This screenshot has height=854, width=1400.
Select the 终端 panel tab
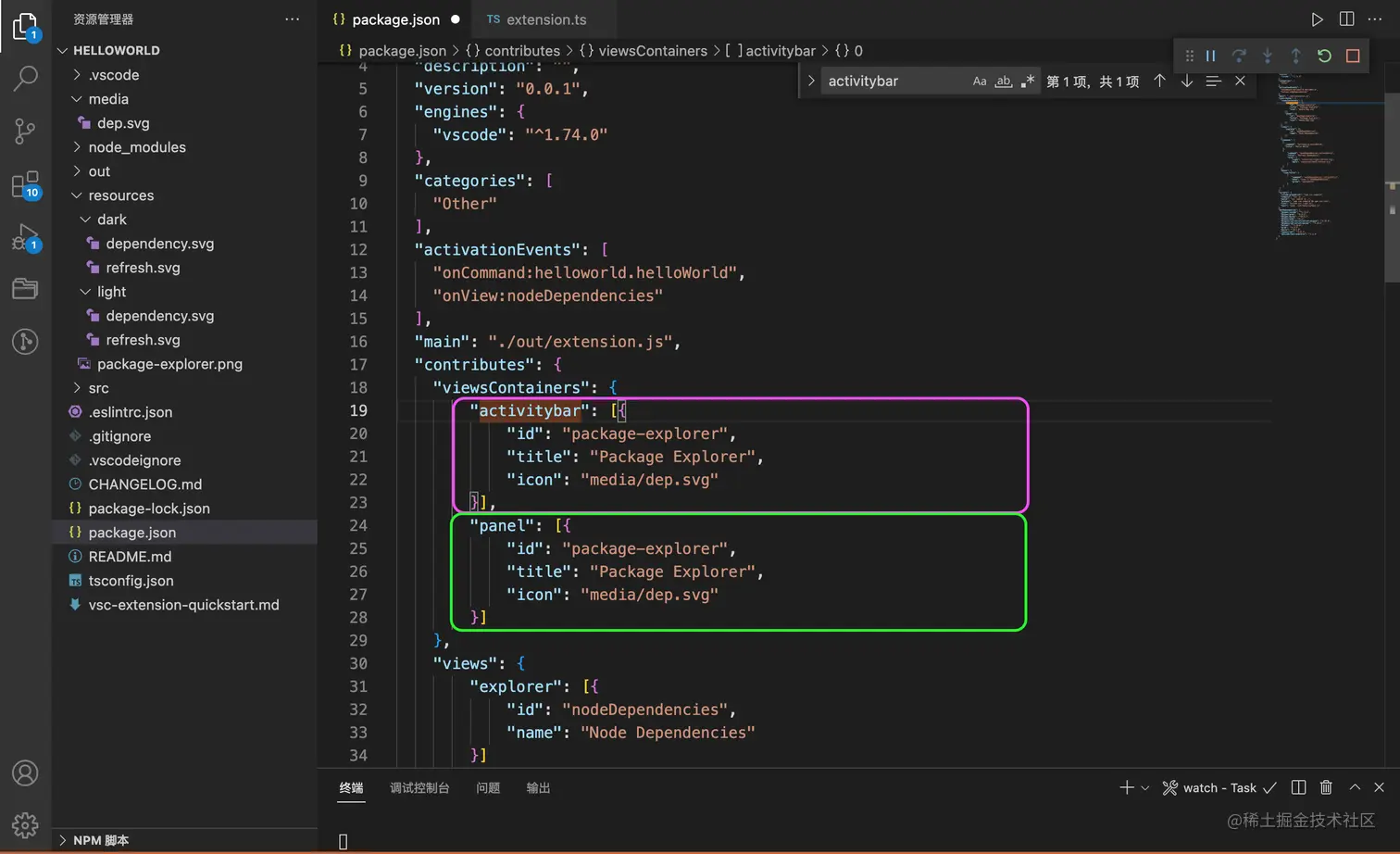pyautogui.click(x=351, y=788)
